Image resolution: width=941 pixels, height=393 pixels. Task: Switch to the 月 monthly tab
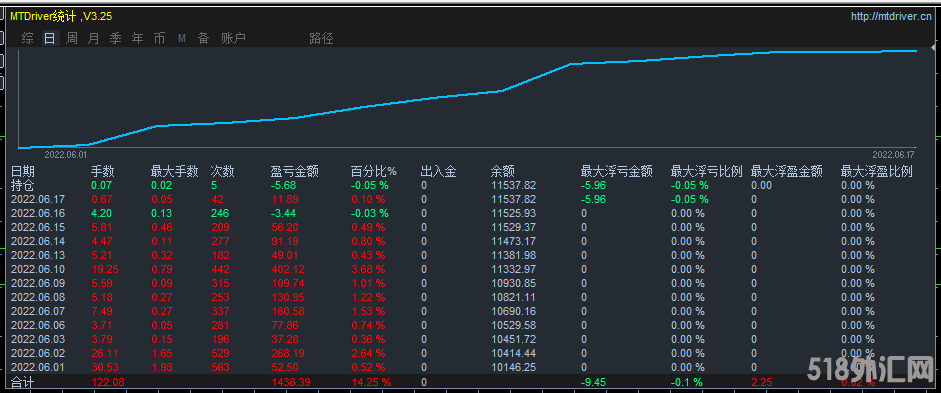(x=94, y=38)
